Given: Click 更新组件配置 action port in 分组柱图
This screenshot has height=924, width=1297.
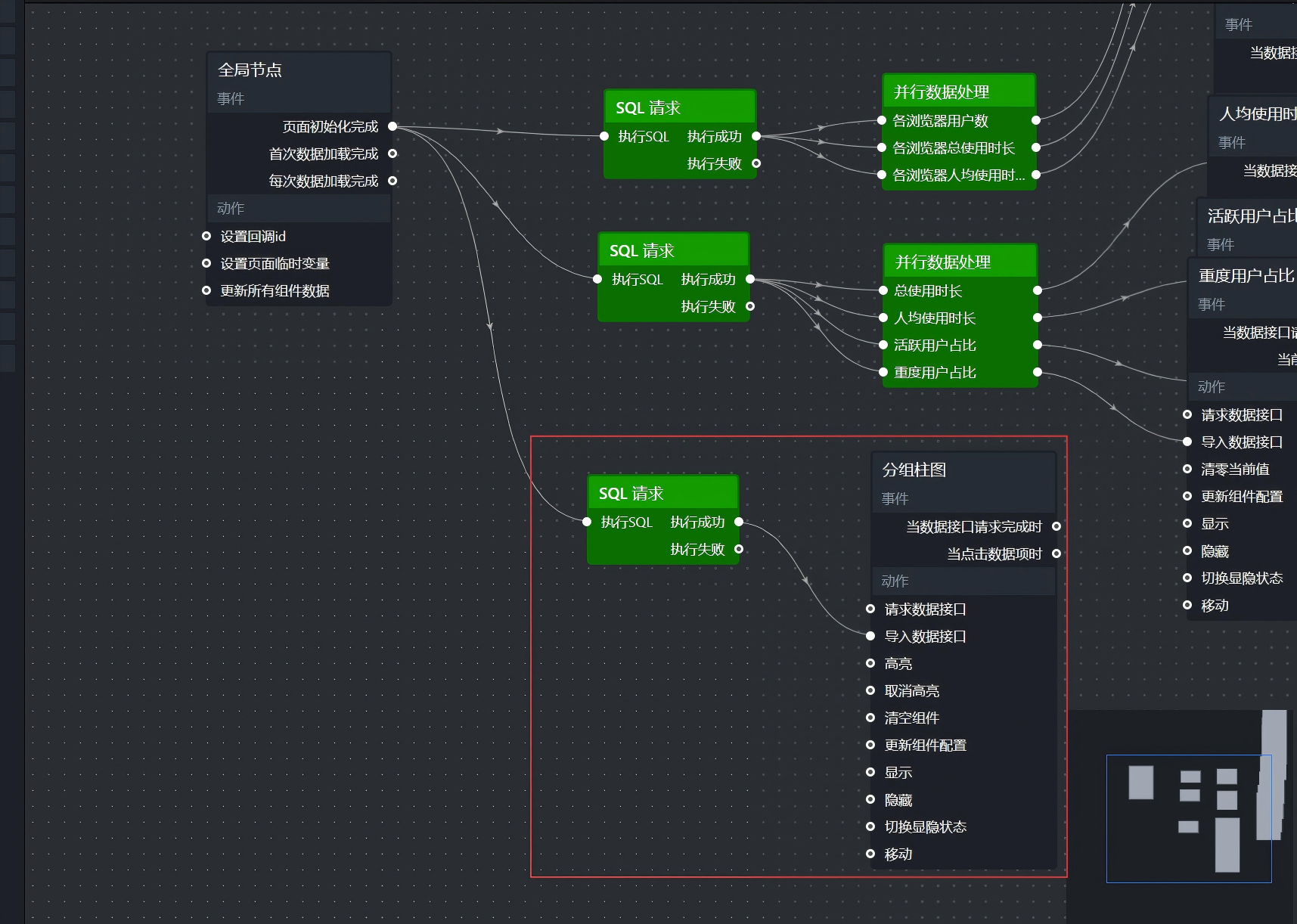Looking at the screenshot, I should pyautogui.click(x=870, y=745).
